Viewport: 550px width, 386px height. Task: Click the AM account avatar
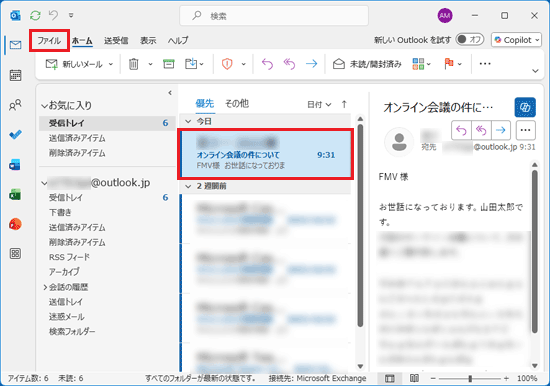pyautogui.click(x=445, y=15)
